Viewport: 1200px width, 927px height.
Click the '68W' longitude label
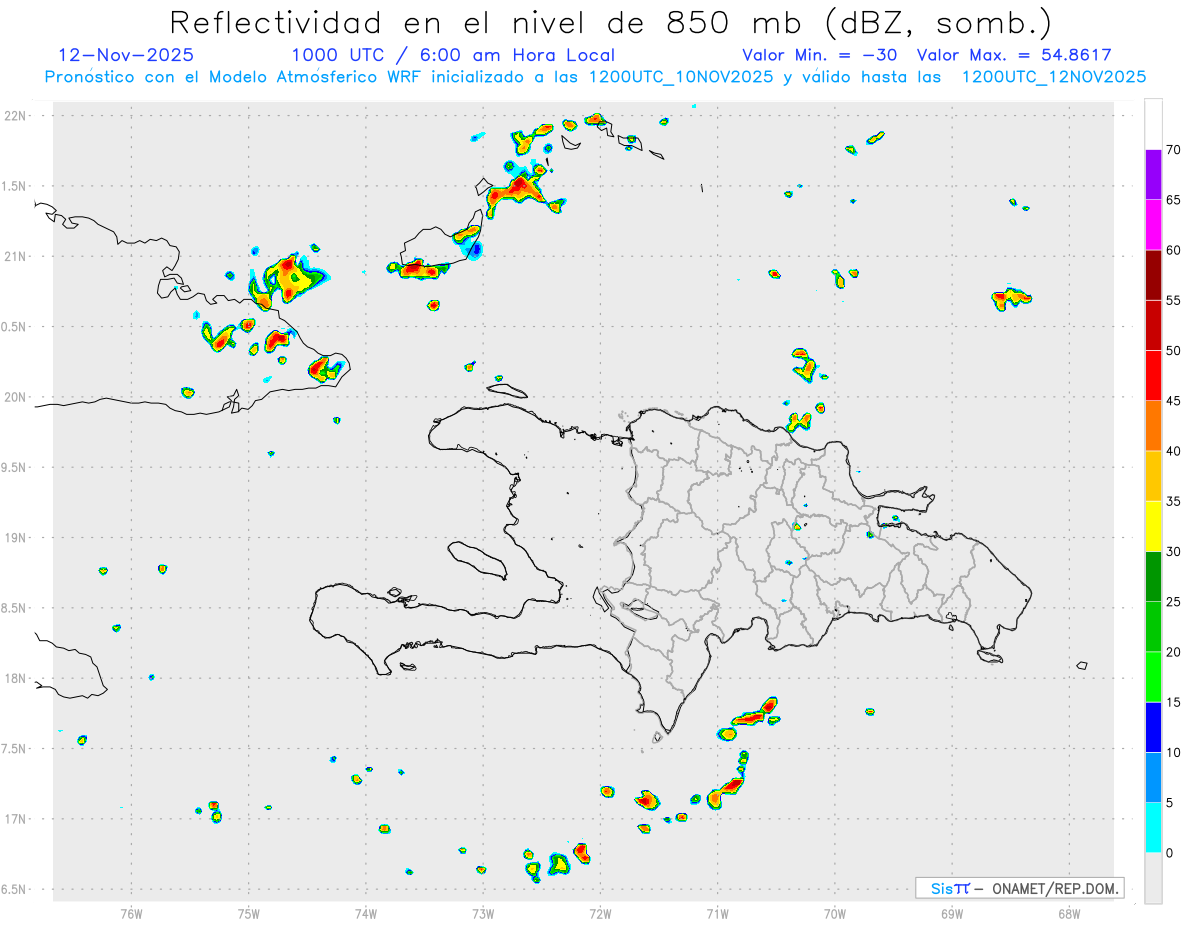coord(1069,913)
